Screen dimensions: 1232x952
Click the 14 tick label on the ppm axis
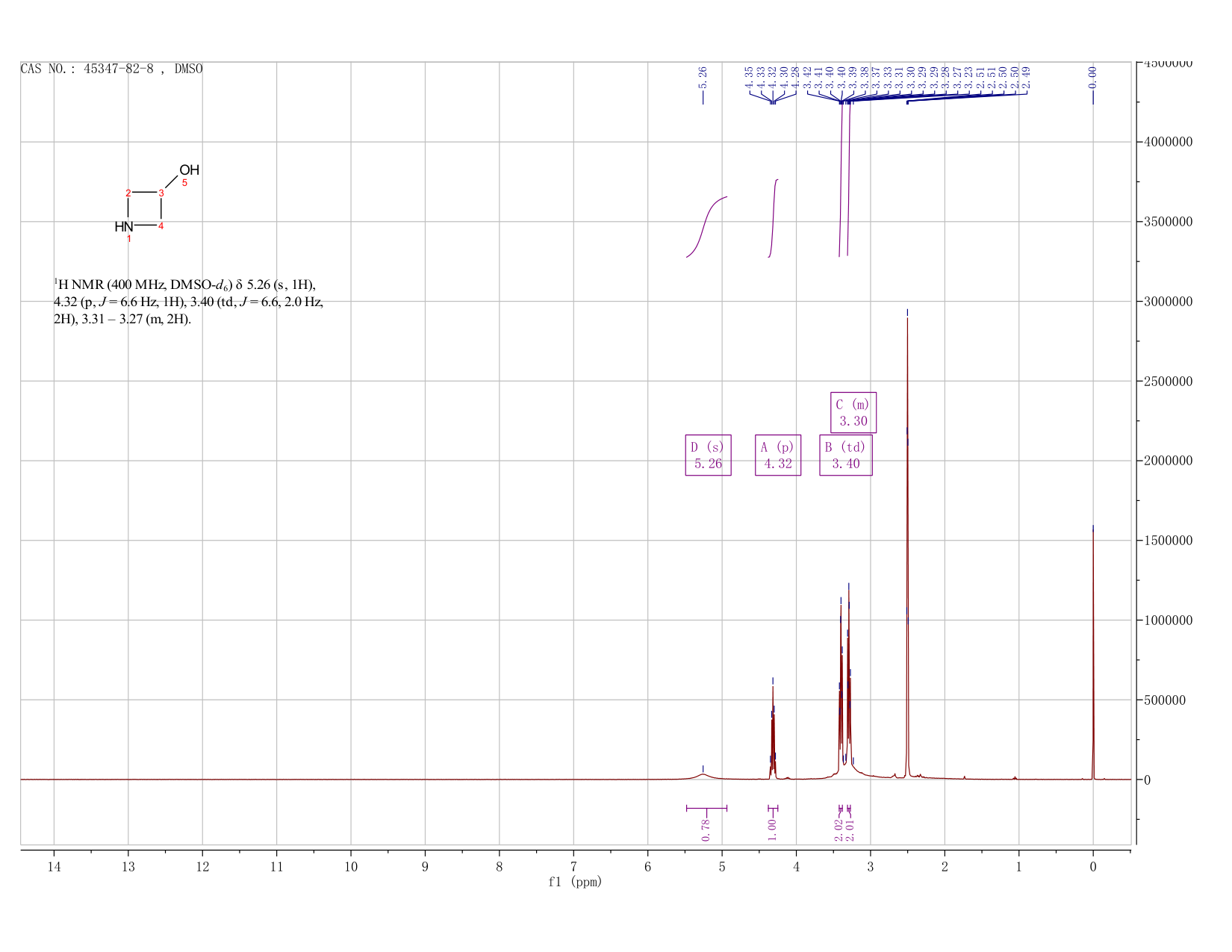pyautogui.click(x=54, y=866)
